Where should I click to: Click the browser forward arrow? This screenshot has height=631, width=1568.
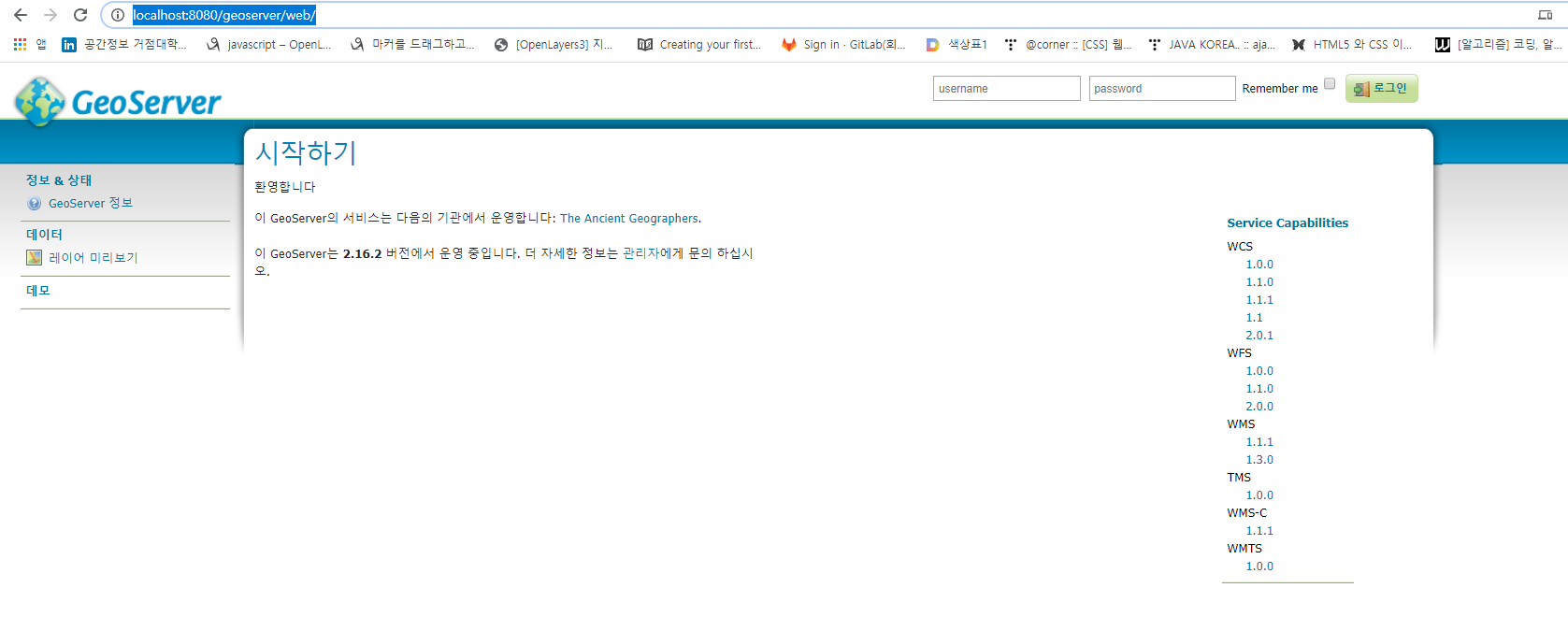click(x=50, y=15)
